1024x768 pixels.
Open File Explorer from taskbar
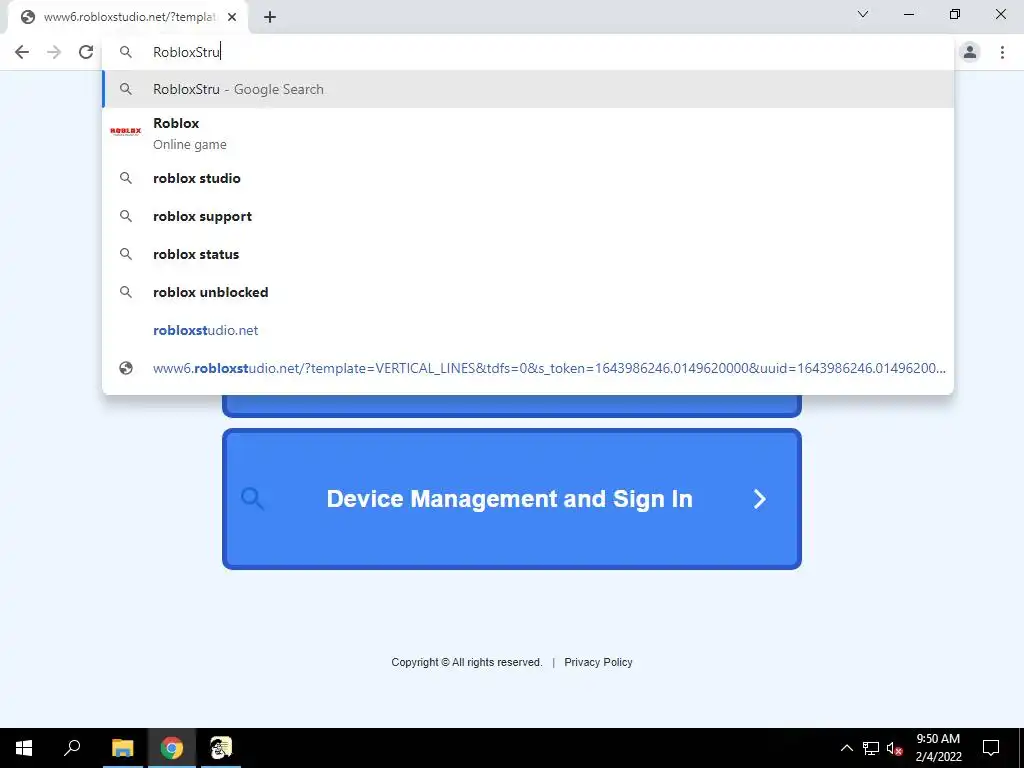click(x=122, y=748)
